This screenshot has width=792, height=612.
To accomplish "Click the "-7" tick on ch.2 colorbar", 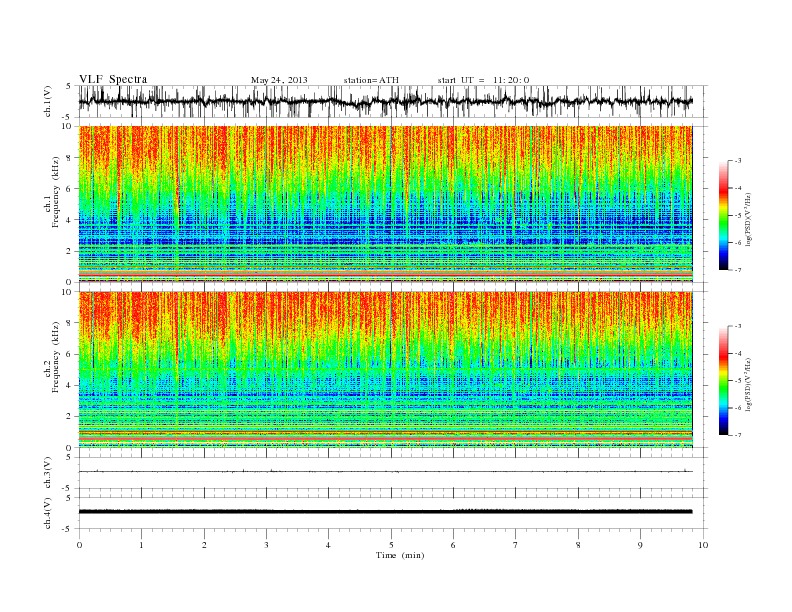I will [x=737, y=435].
